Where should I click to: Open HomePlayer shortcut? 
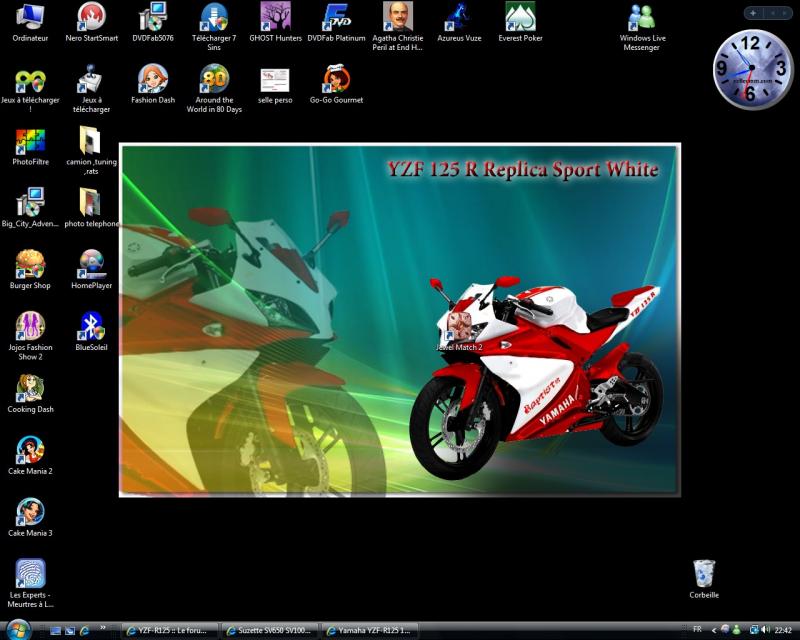(x=92, y=269)
